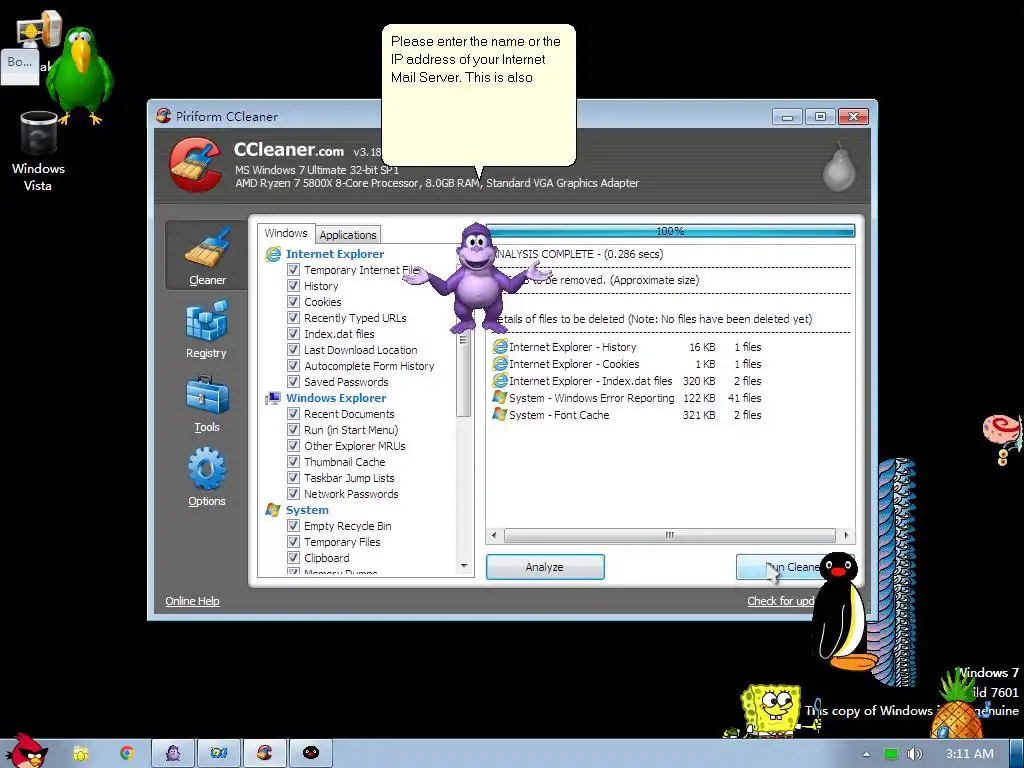Viewport: 1024px width, 768px height.
Task: Toggle Network Passwords checkbox
Action: [293, 494]
